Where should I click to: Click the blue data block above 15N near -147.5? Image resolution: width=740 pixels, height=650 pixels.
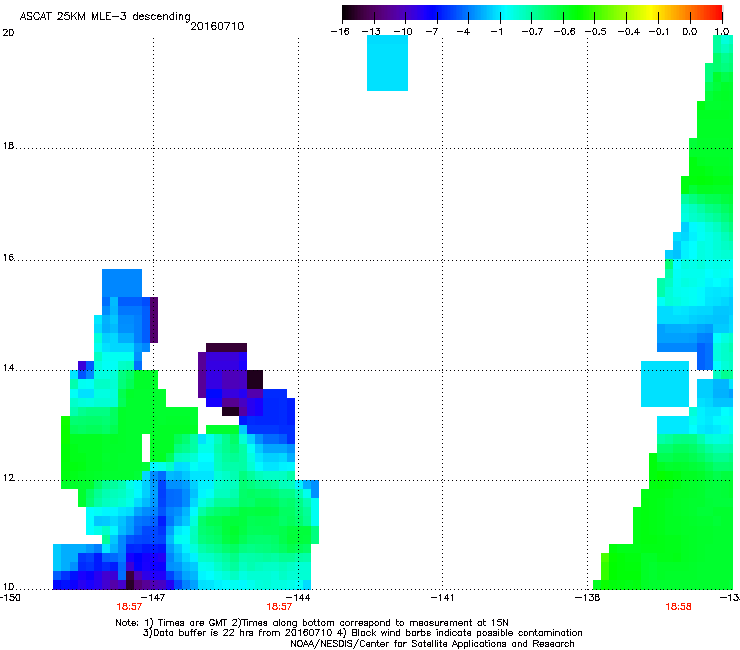click(122, 283)
